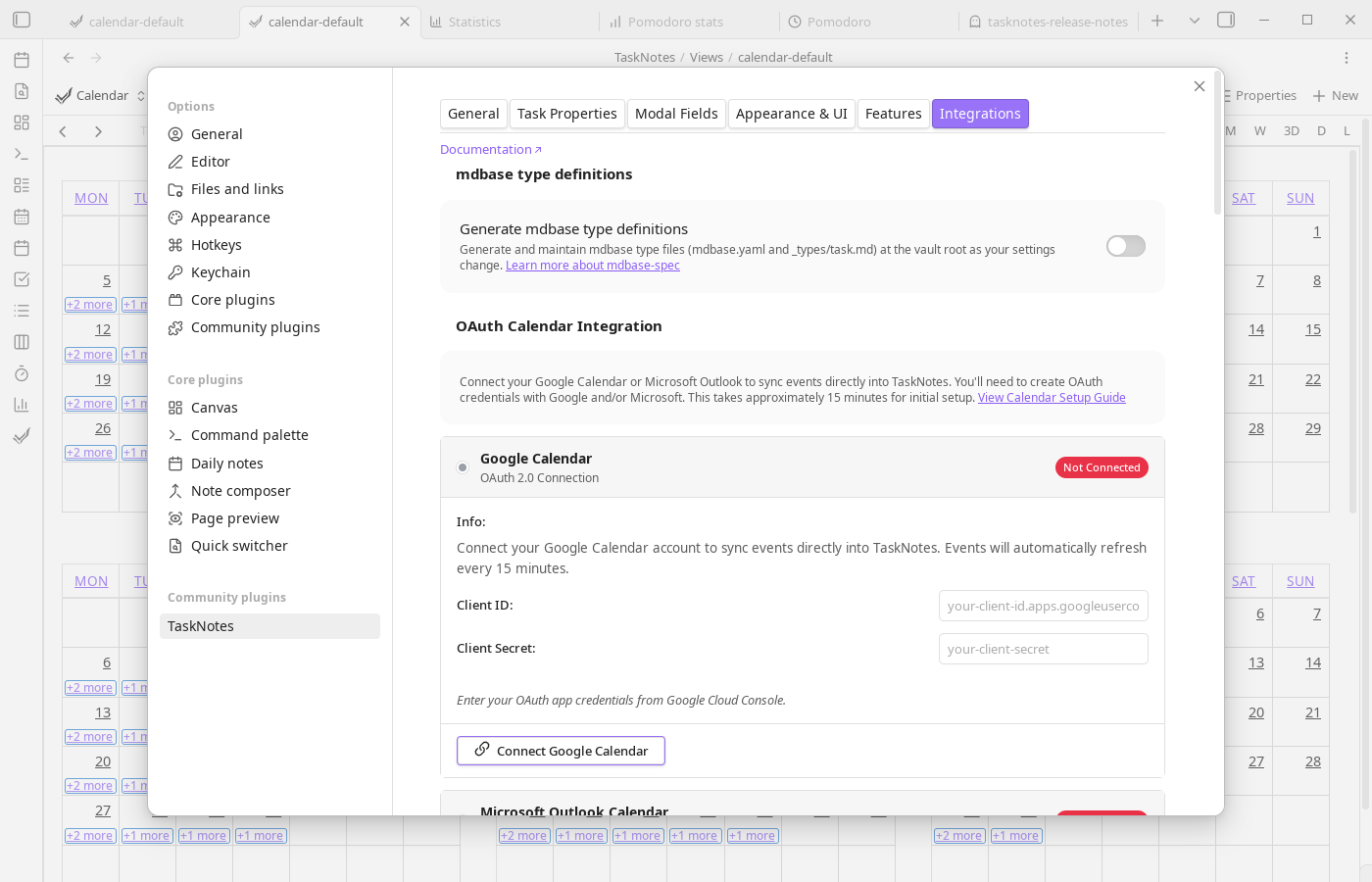The image size is (1372, 882).
Task: Open the canvas cards icon in the sidebar
Action: [21, 122]
